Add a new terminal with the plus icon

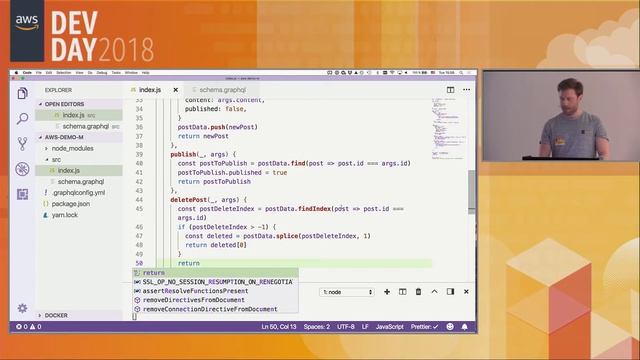[387, 292]
